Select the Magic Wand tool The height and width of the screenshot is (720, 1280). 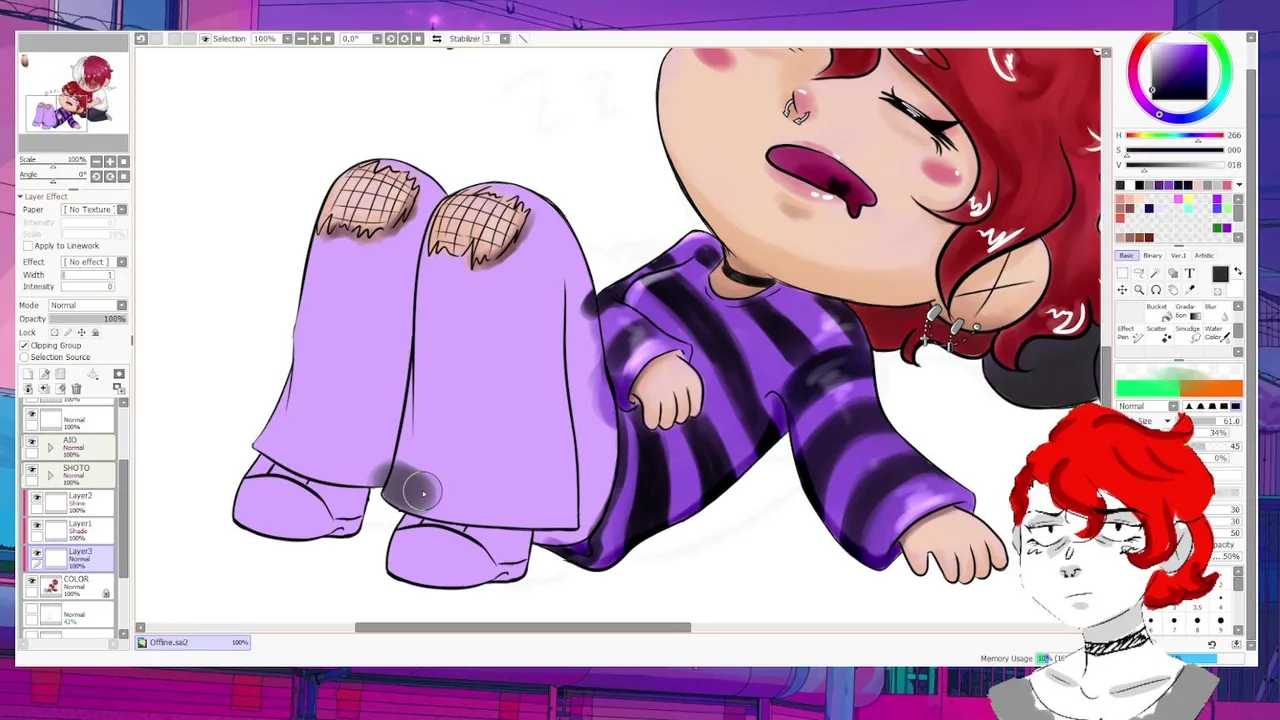click(x=1155, y=273)
